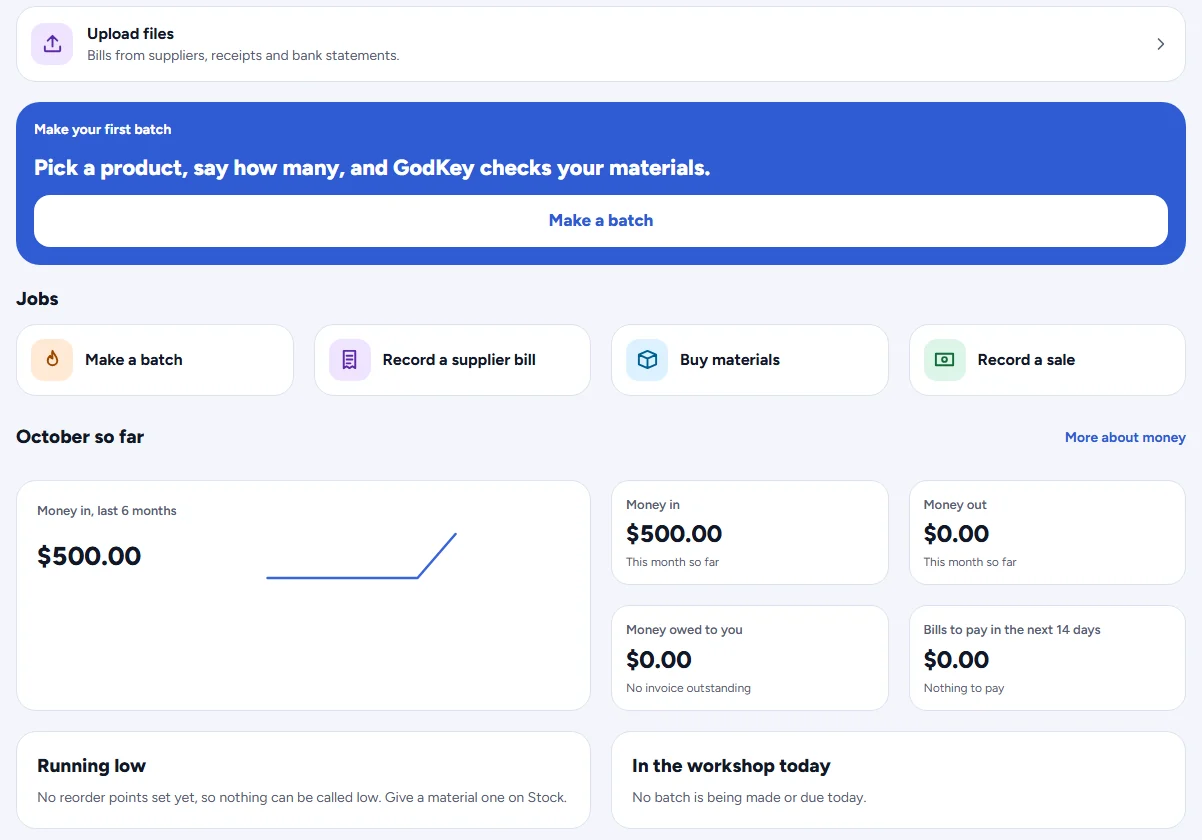This screenshot has width=1202, height=840.
Task: Click the green cash icon
Action: coord(945,360)
